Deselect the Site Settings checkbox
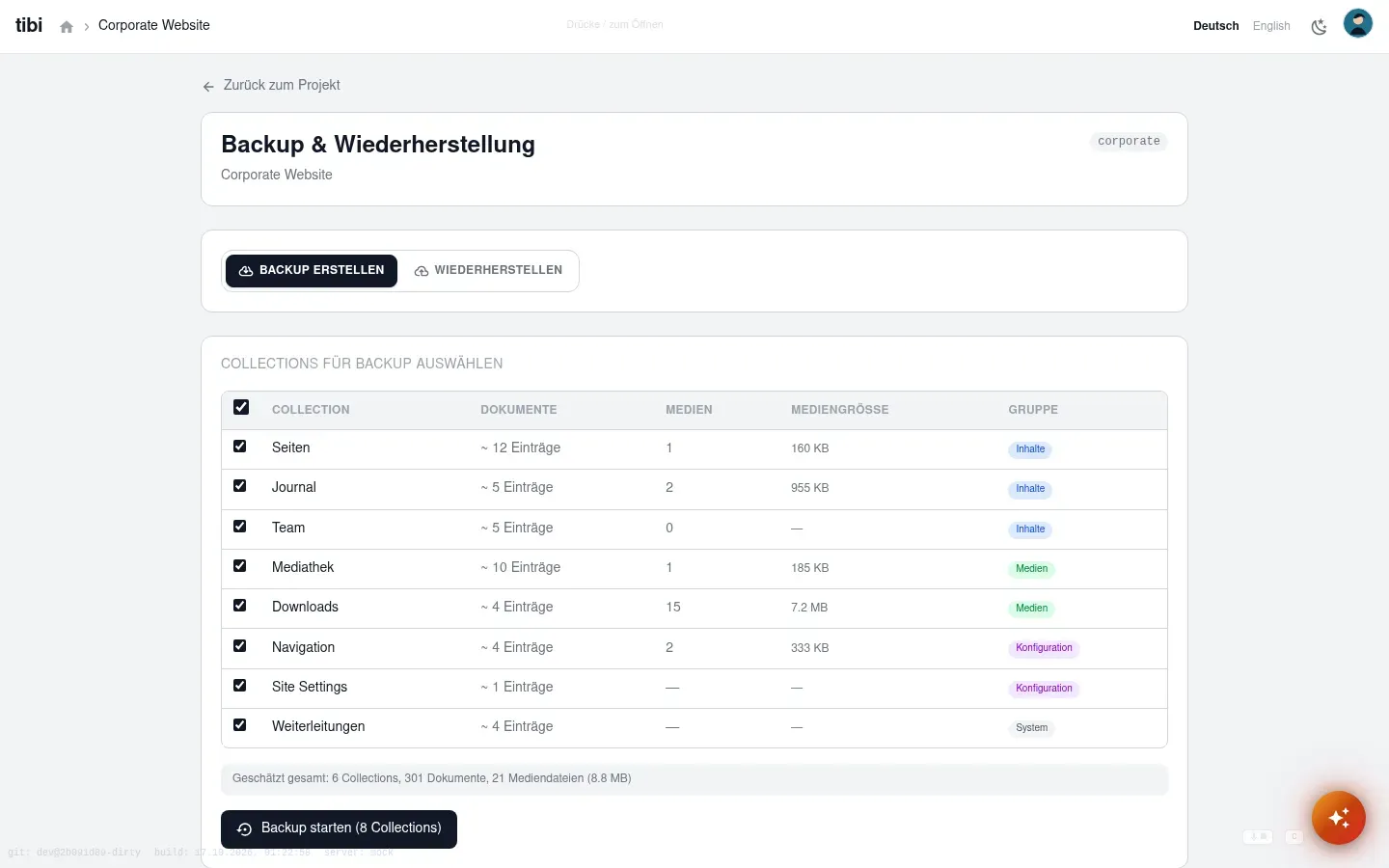The image size is (1389, 868). [x=240, y=686]
